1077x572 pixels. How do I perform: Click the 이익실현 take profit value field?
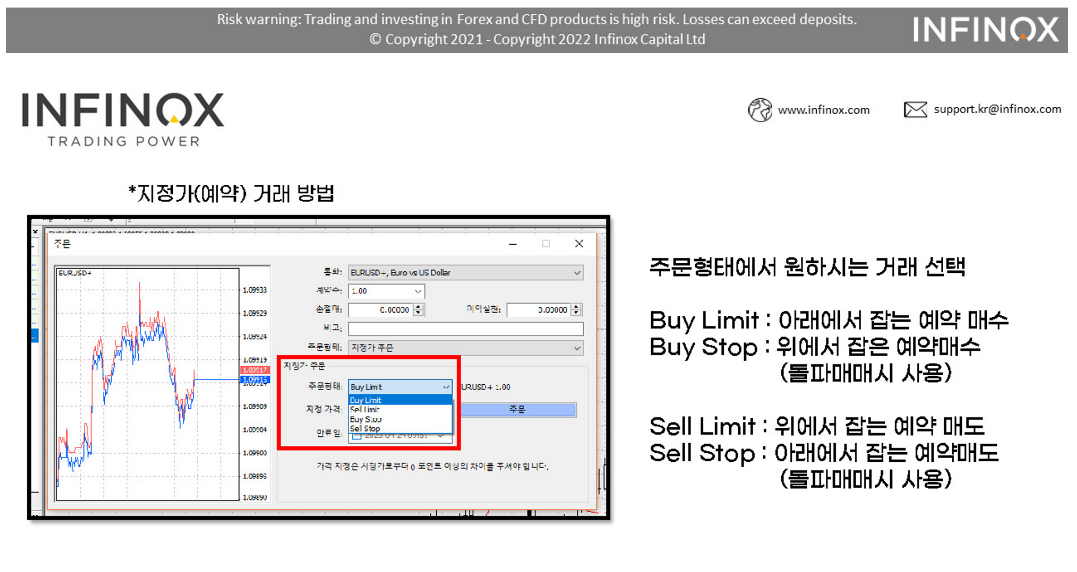(x=538, y=310)
